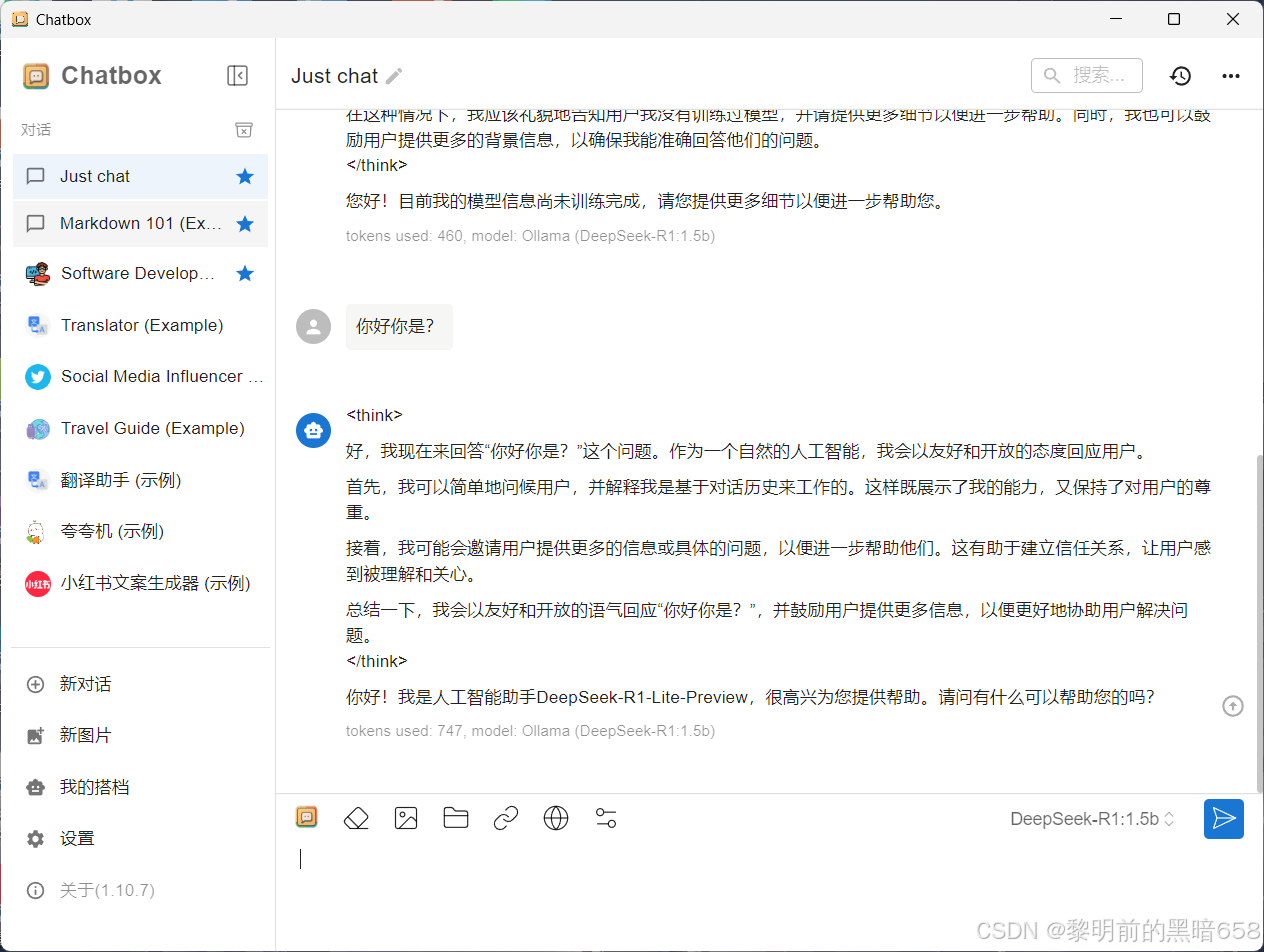Create a new image with 新图片
Screen dimensions: 1264x952
[x=140, y=735]
